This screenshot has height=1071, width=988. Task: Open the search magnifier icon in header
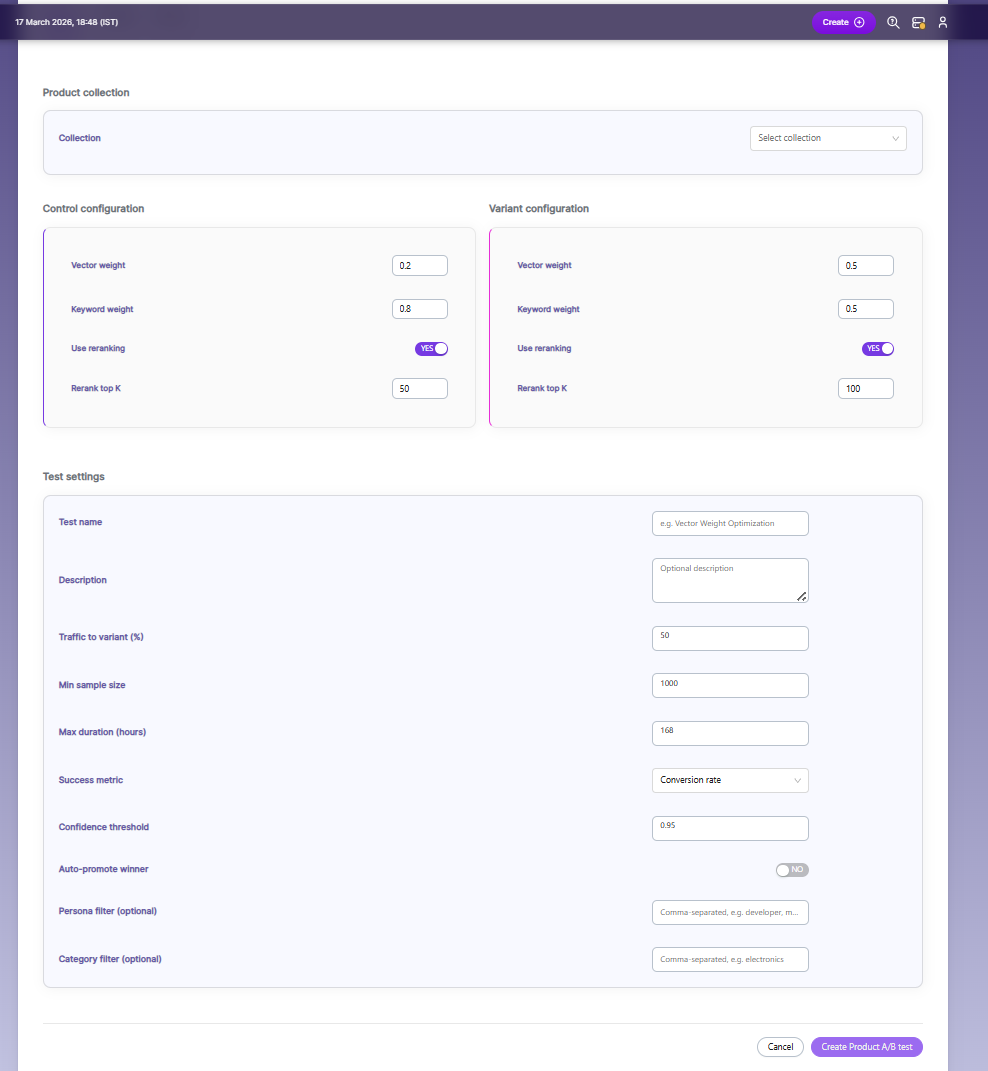pyautogui.click(x=892, y=23)
